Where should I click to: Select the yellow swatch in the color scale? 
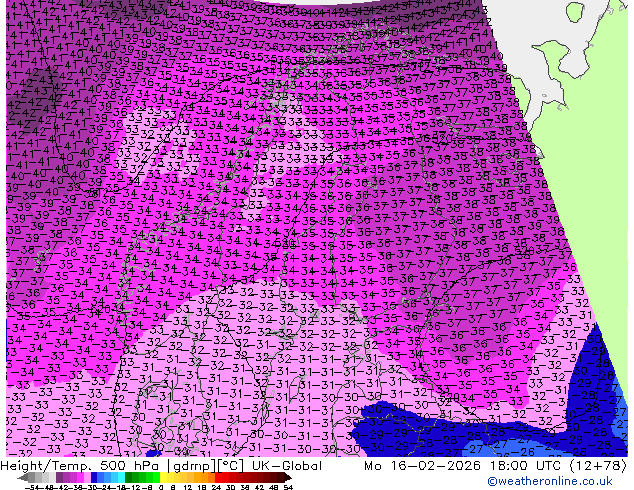163,478
